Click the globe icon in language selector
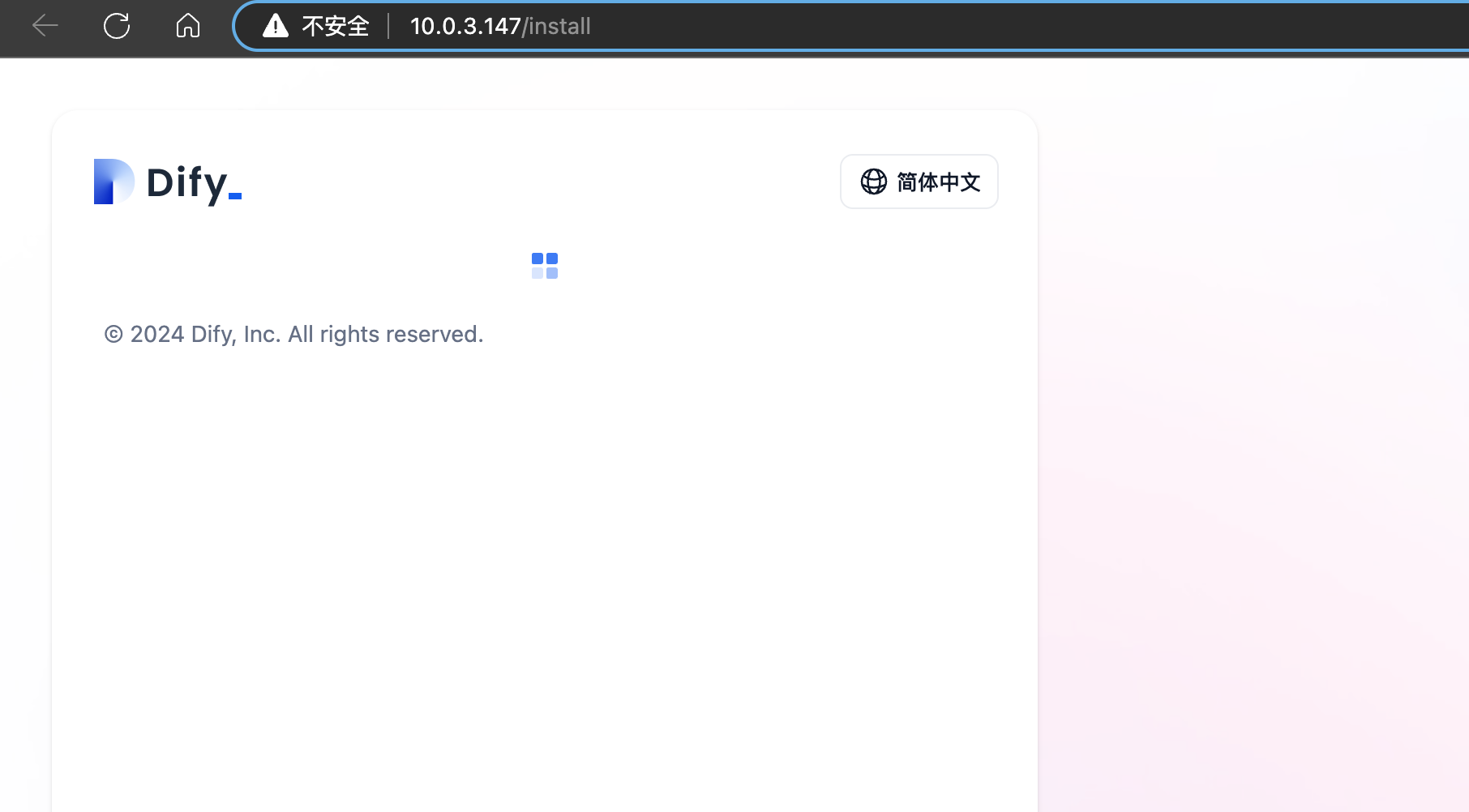Screen dimensions: 1469x812 (873, 182)
